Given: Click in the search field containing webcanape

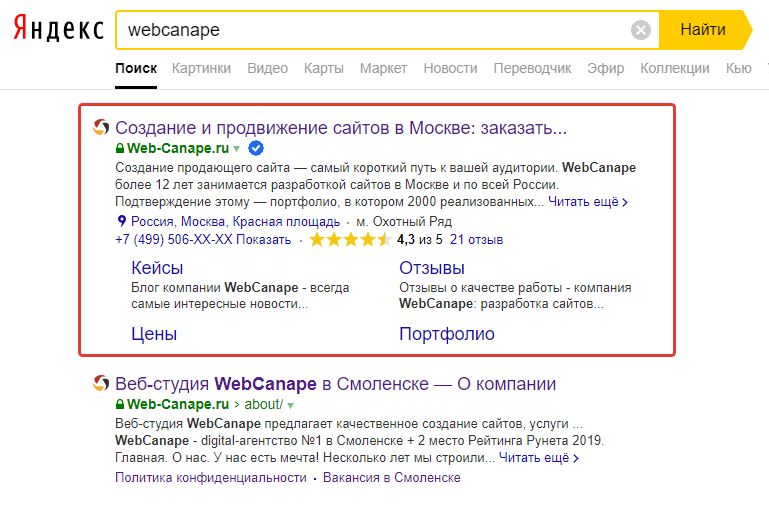Looking at the screenshot, I should 370,30.
